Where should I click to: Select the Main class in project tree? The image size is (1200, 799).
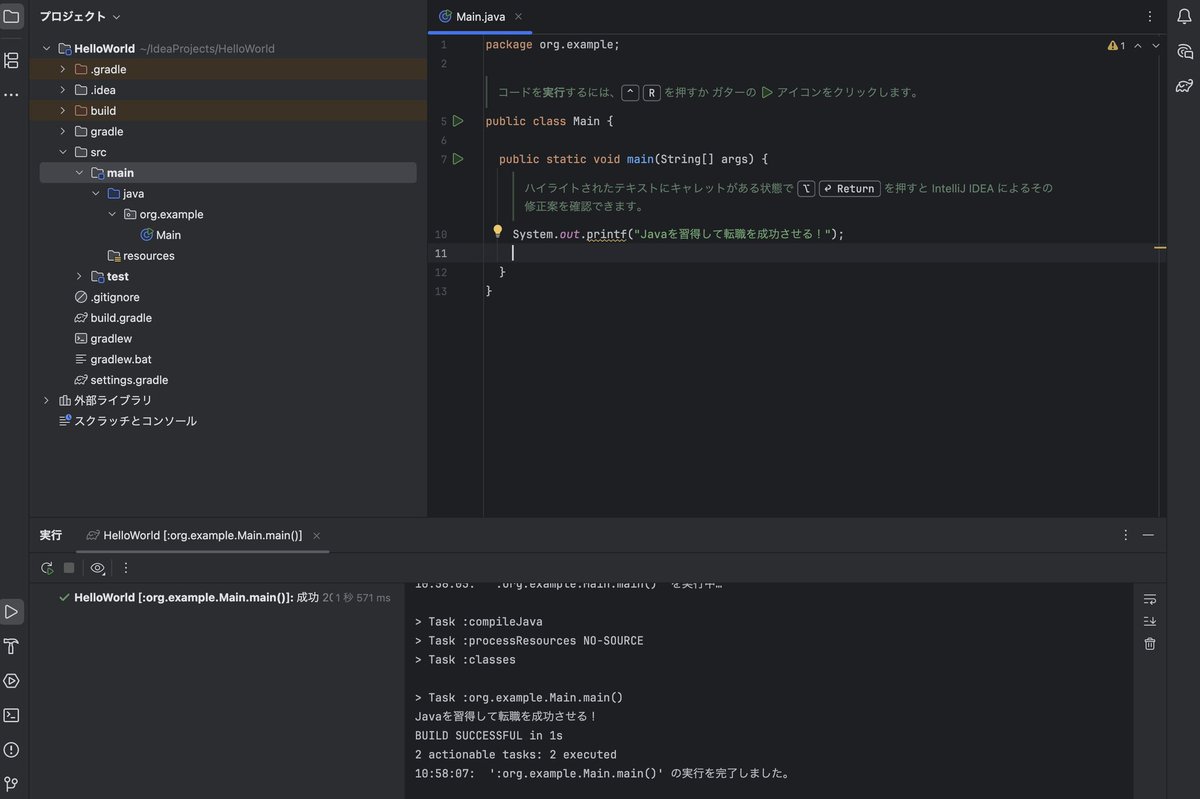coord(160,235)
